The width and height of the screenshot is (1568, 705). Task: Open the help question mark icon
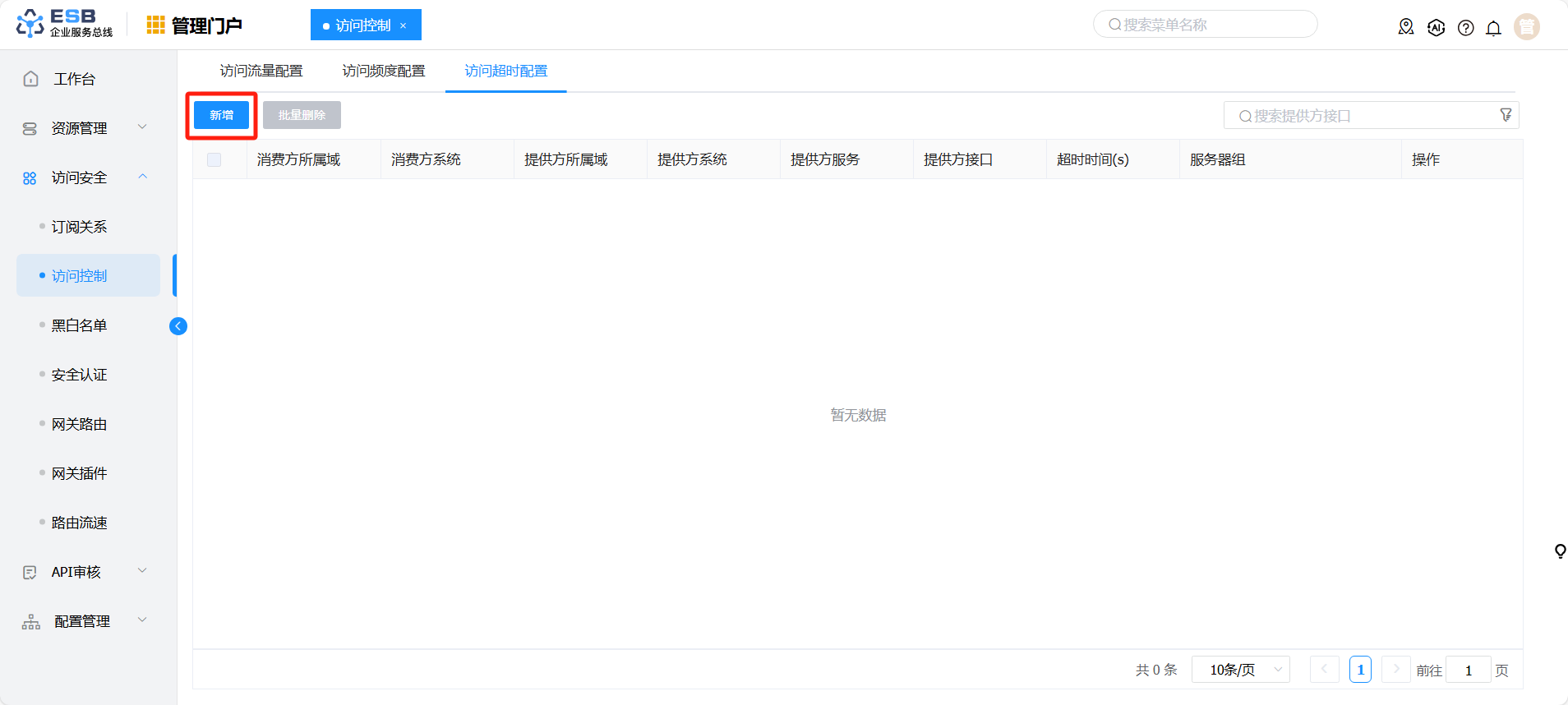point(1465,28)
